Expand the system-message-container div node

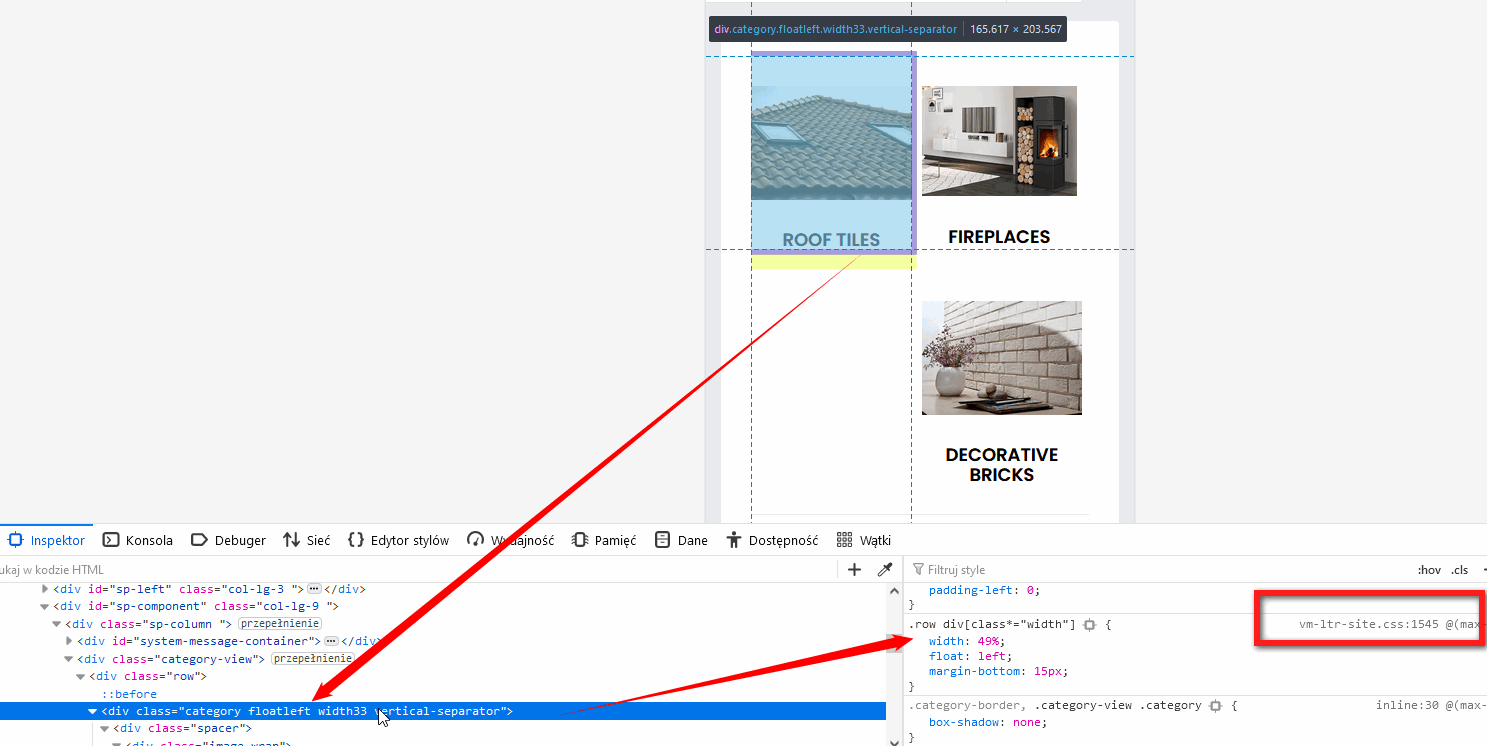tap(69, 641)
